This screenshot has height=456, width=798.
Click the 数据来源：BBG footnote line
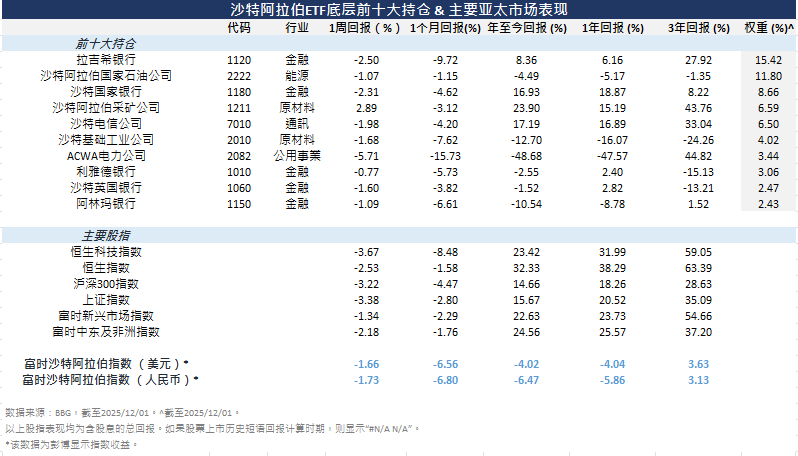[122, 413]
